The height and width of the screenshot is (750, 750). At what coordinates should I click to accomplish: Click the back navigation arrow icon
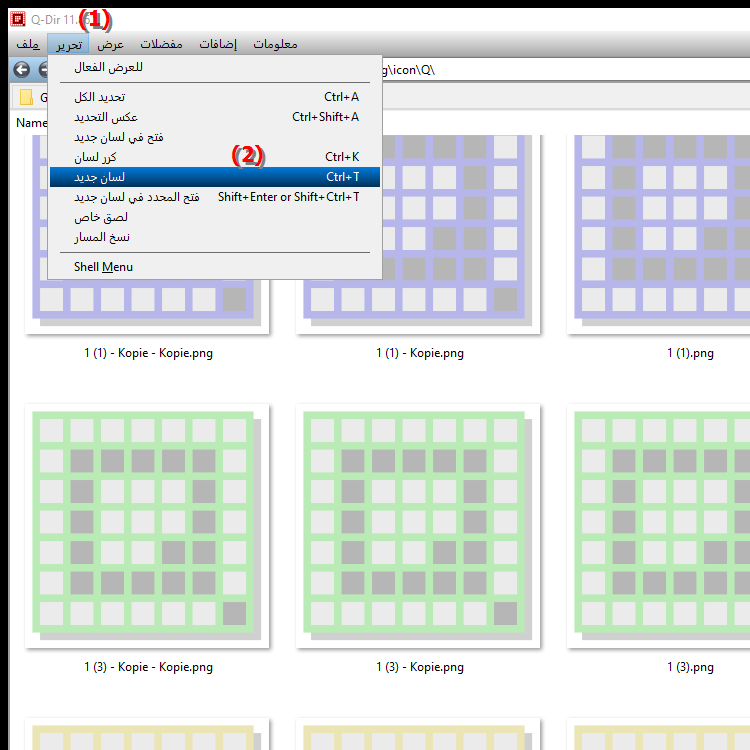(x=22, y=70)
